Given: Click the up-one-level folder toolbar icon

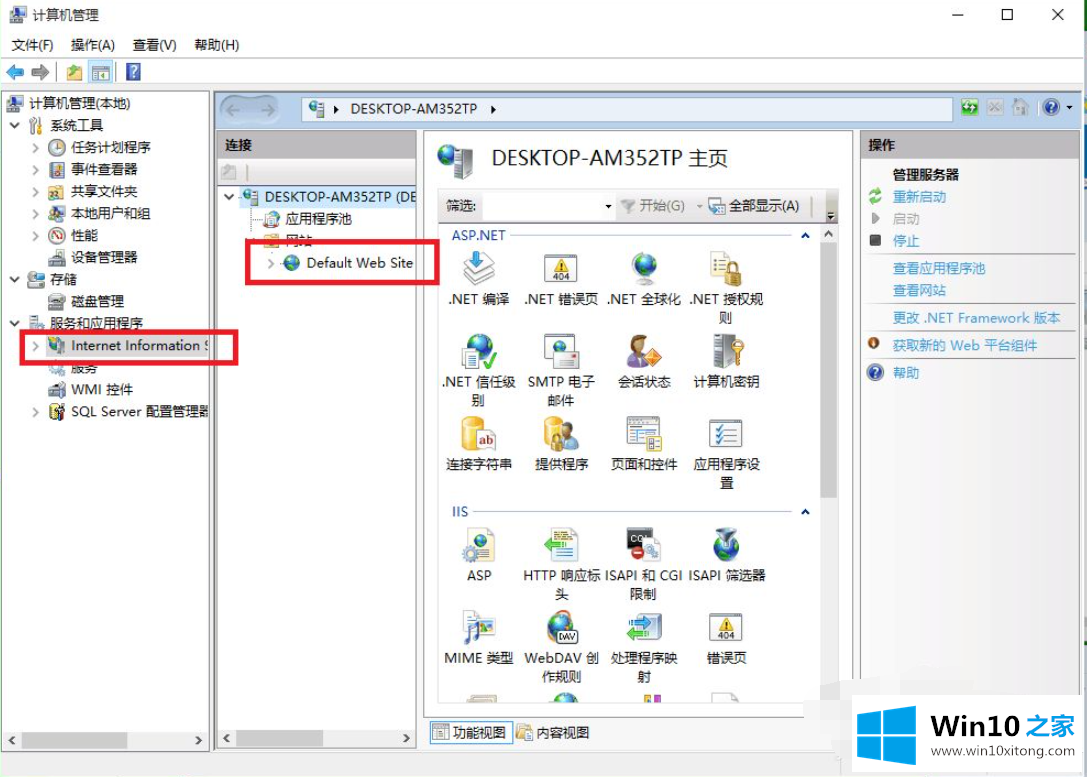Looking at the screenshot, I should 74,72.
